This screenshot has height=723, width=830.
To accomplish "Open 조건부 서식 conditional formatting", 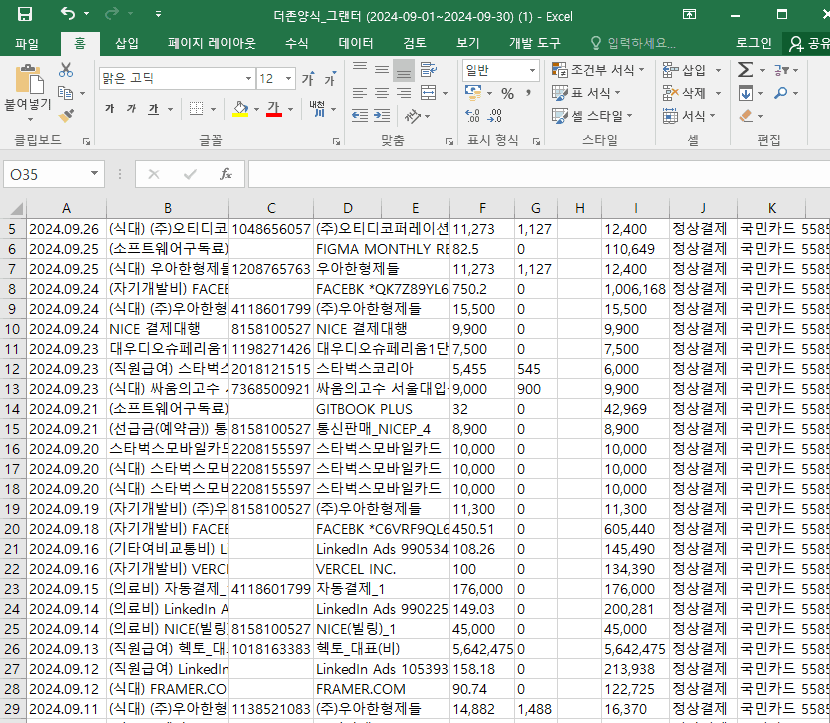I will click(x=598, y=69).
